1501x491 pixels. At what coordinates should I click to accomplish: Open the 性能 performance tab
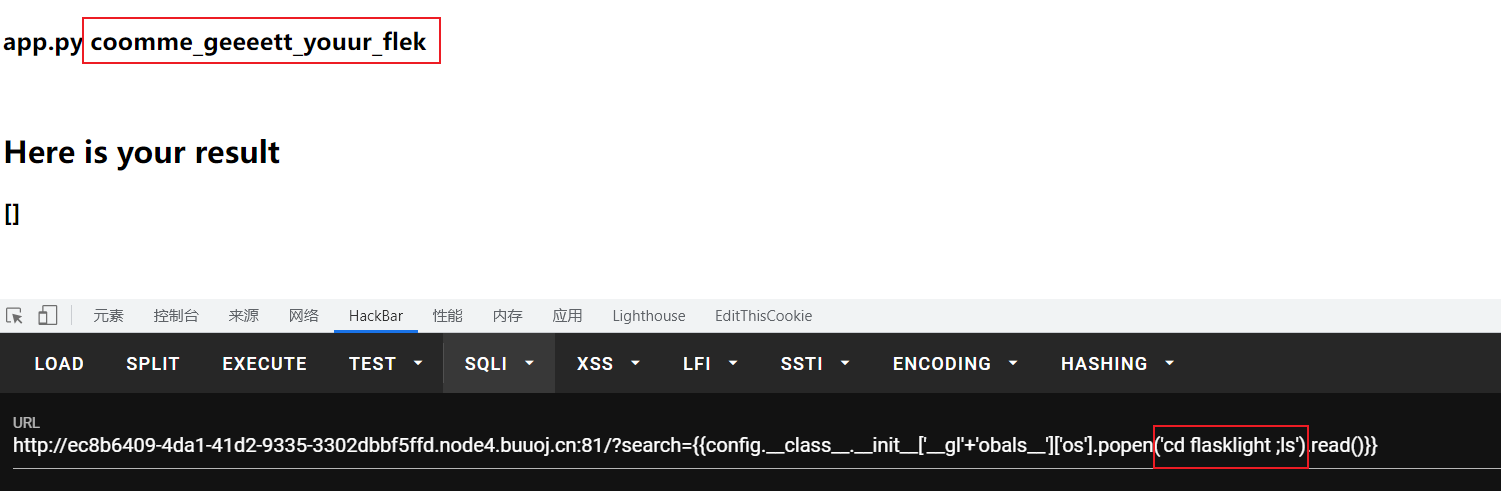tap(448, 316)
